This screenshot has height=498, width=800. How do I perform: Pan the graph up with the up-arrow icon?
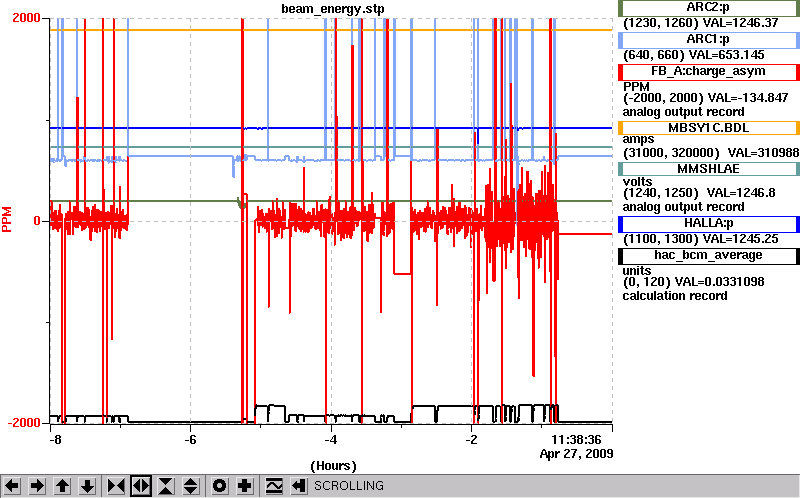coord(62,486)
